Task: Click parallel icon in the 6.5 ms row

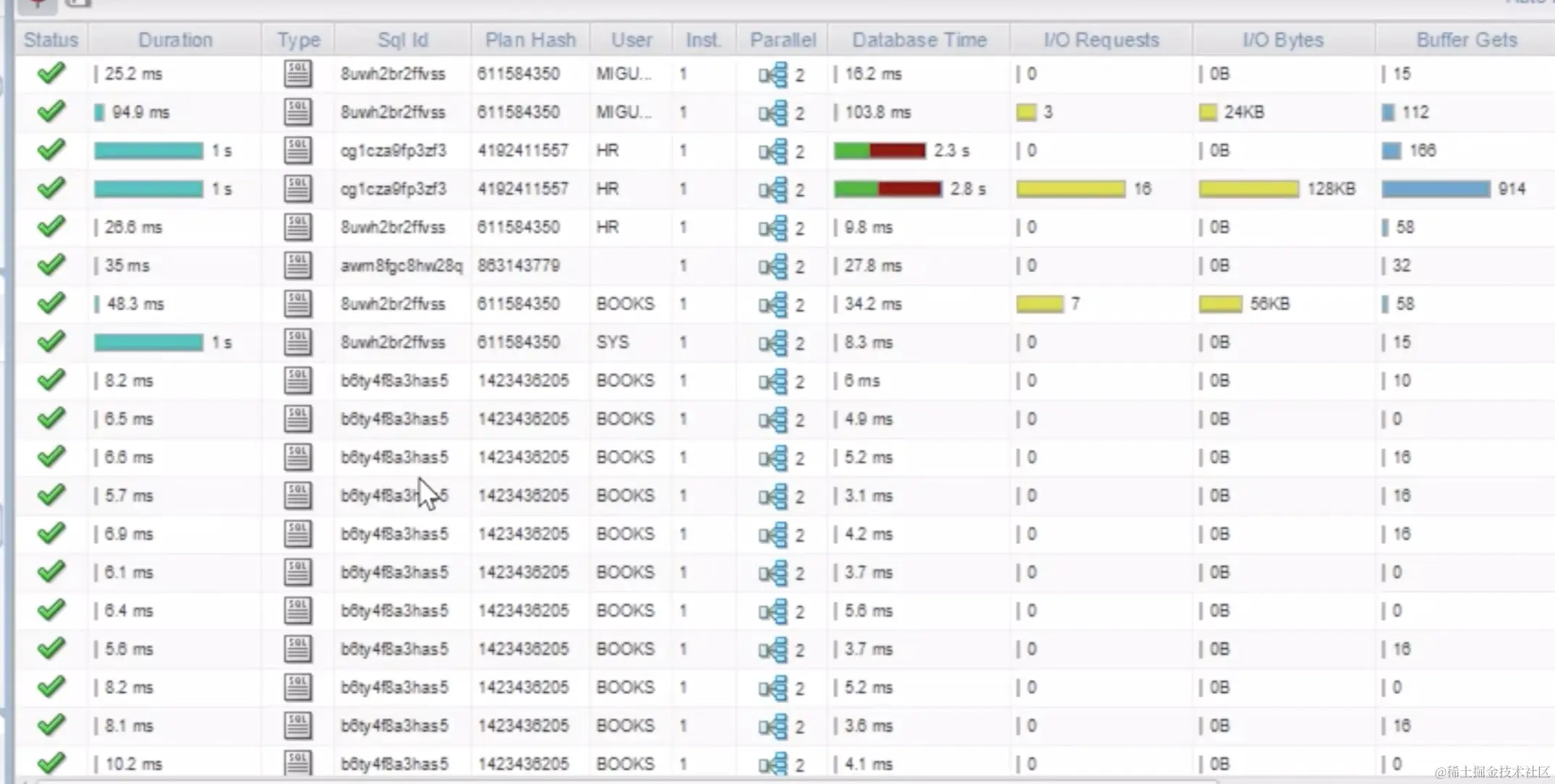Action: tap(773, 419)
